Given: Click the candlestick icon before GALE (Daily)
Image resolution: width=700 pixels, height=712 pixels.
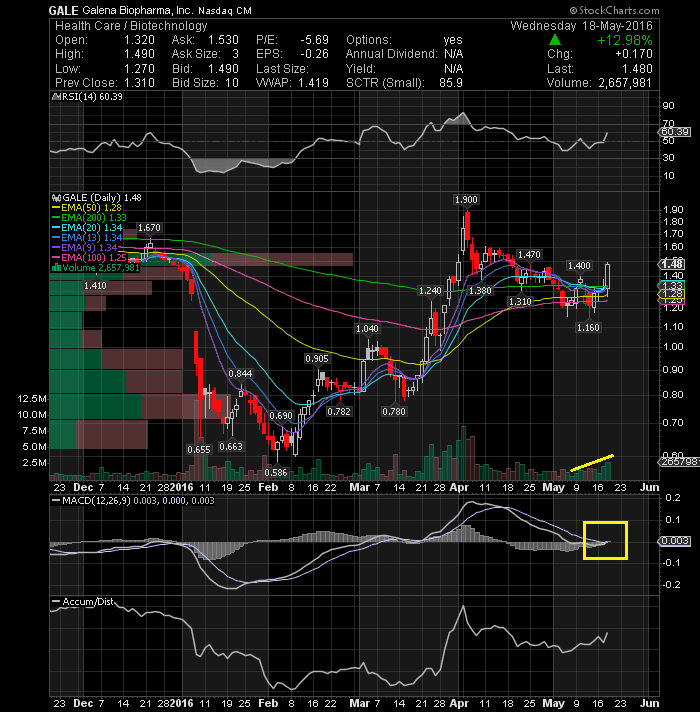Looking at the screenshot, I should tap(56, 198).
